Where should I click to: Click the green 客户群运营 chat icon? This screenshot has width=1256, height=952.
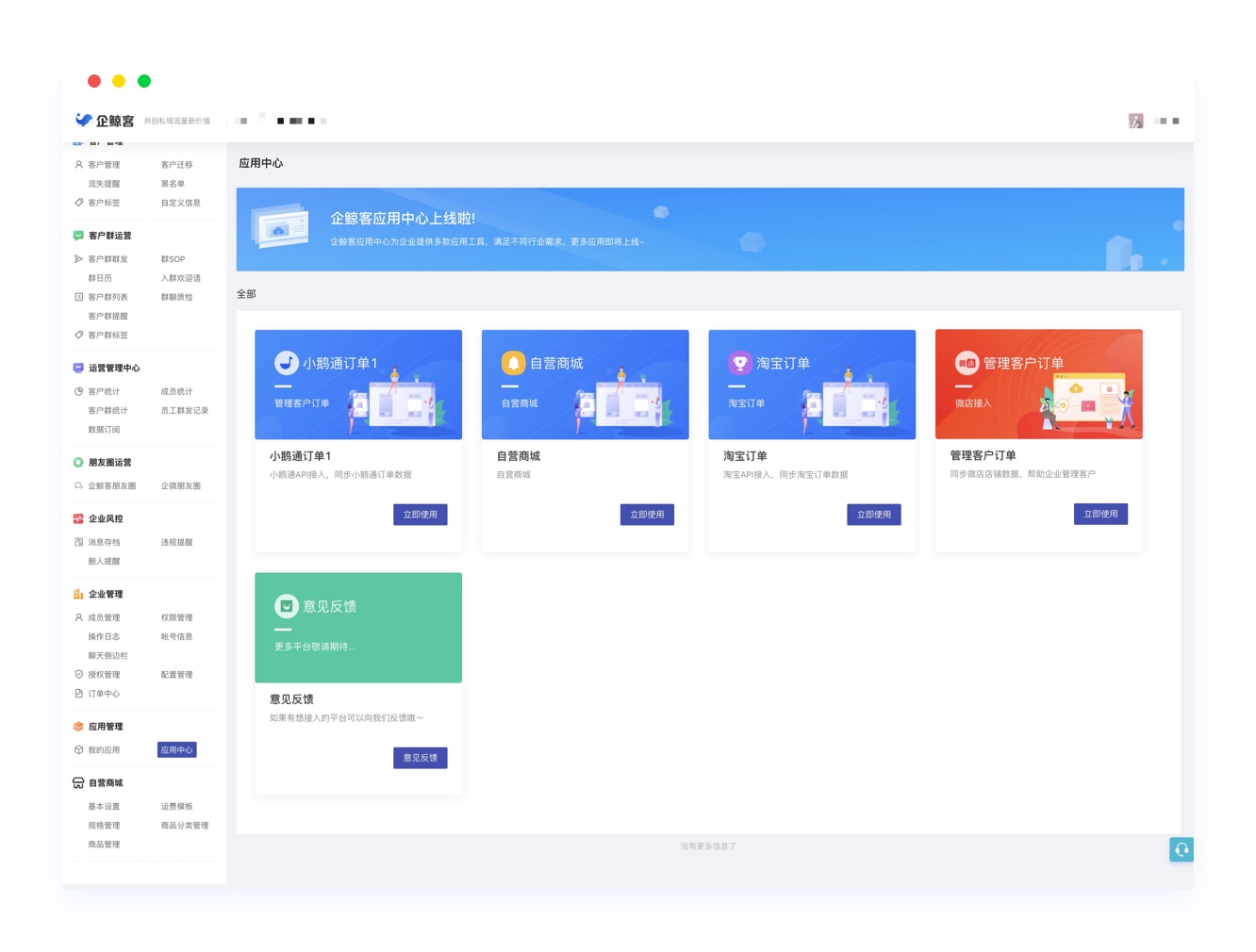(x=77, y=236)
